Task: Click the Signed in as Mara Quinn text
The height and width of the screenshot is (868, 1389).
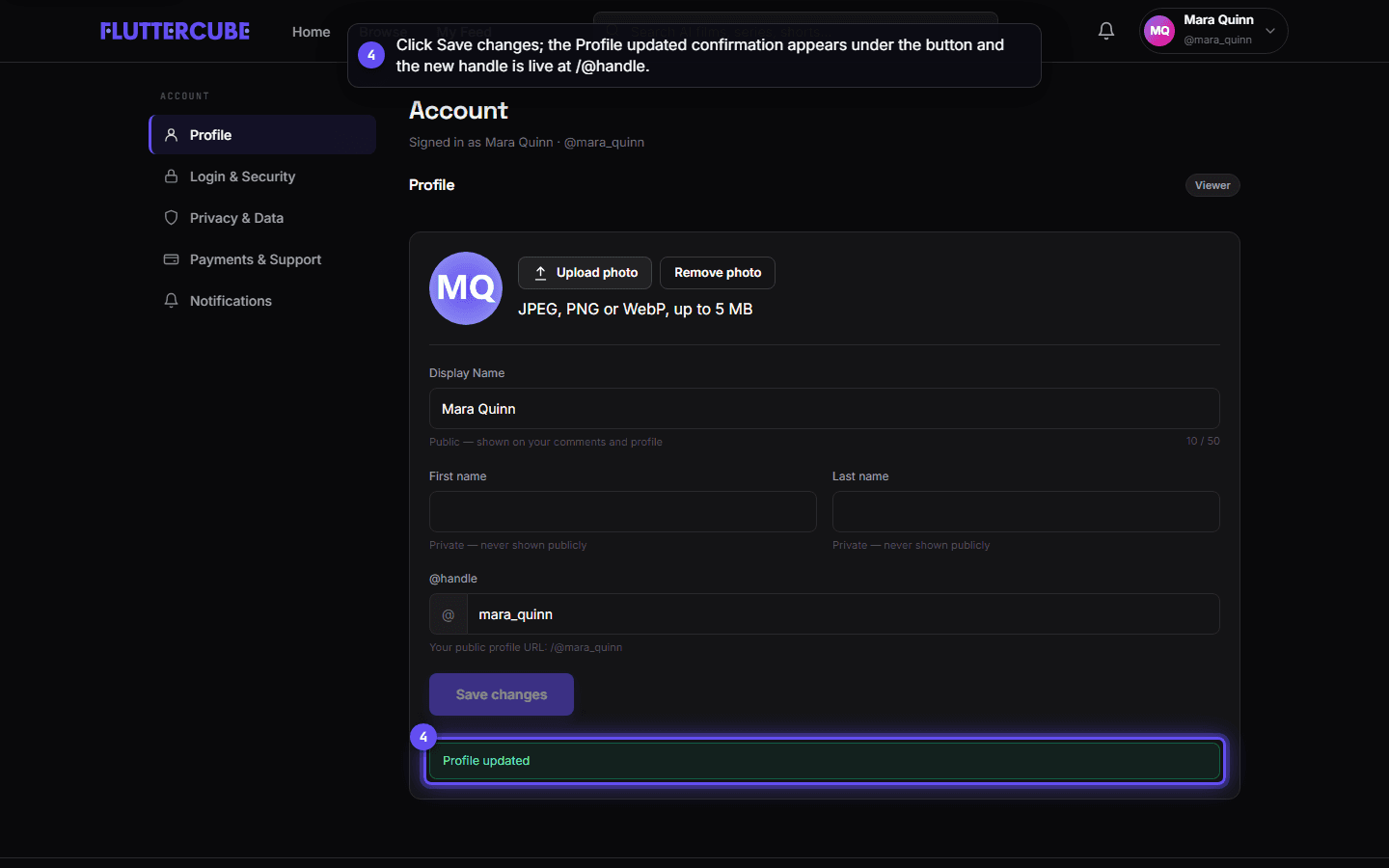Action: pyautogui.click(x=527, y=142)
